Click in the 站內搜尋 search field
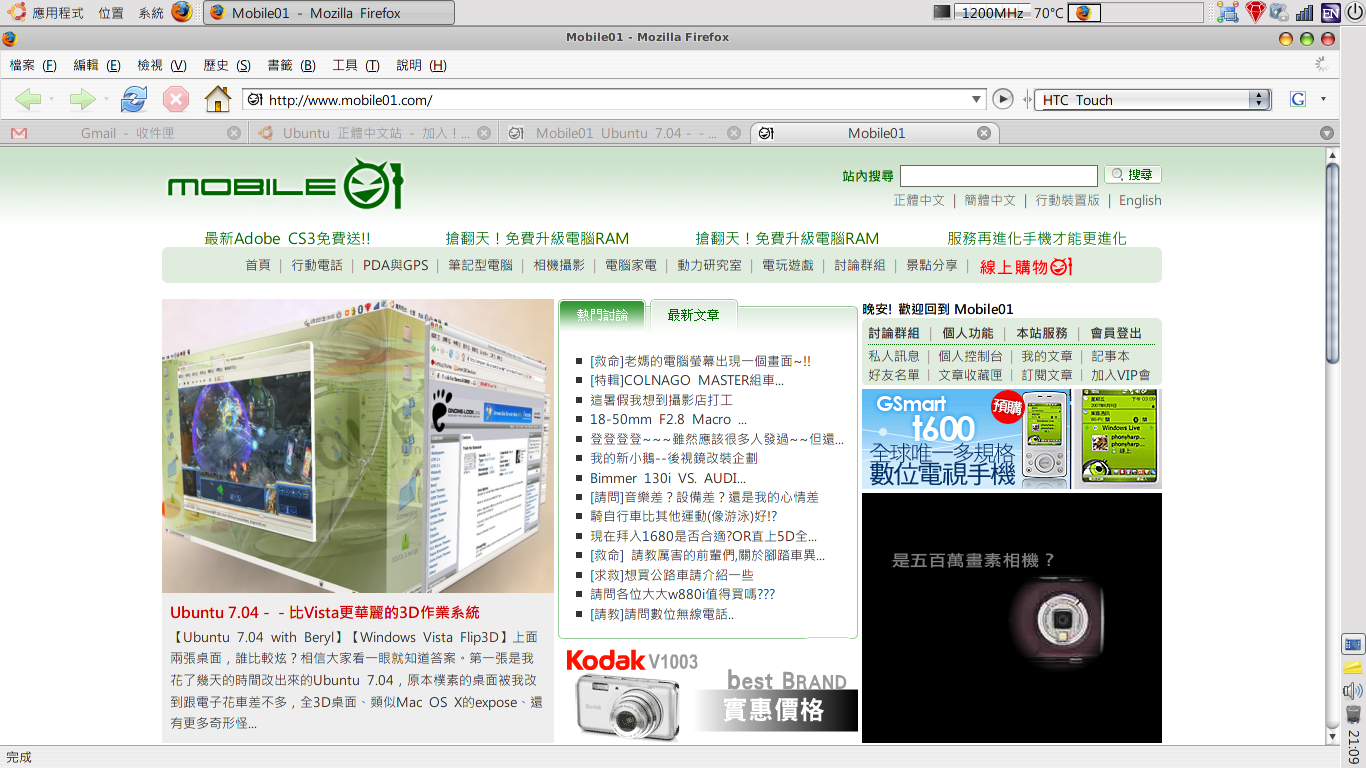This screenshot has width=1366, height=768. 998,176
